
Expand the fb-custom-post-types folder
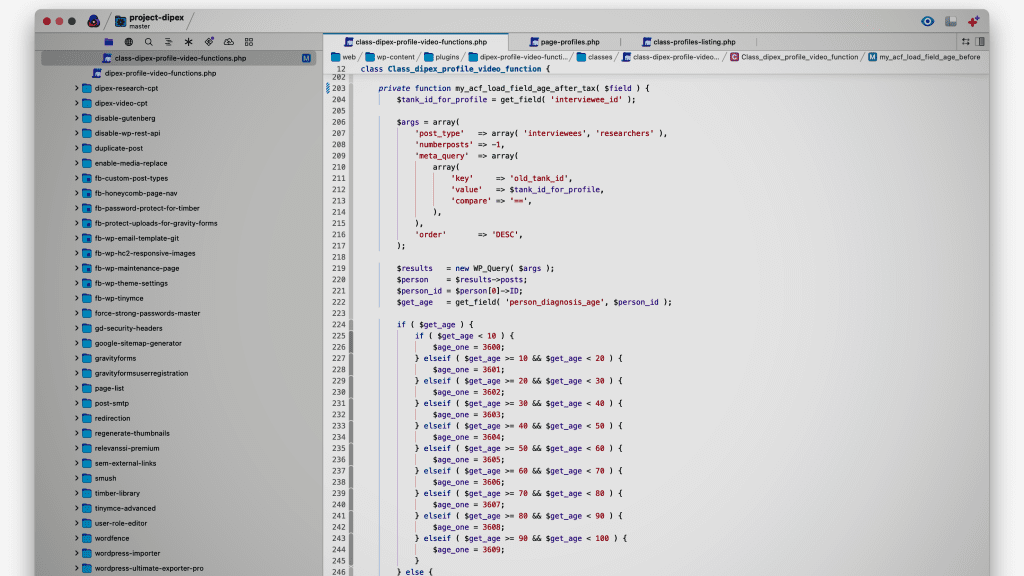[x=76, y=178]
